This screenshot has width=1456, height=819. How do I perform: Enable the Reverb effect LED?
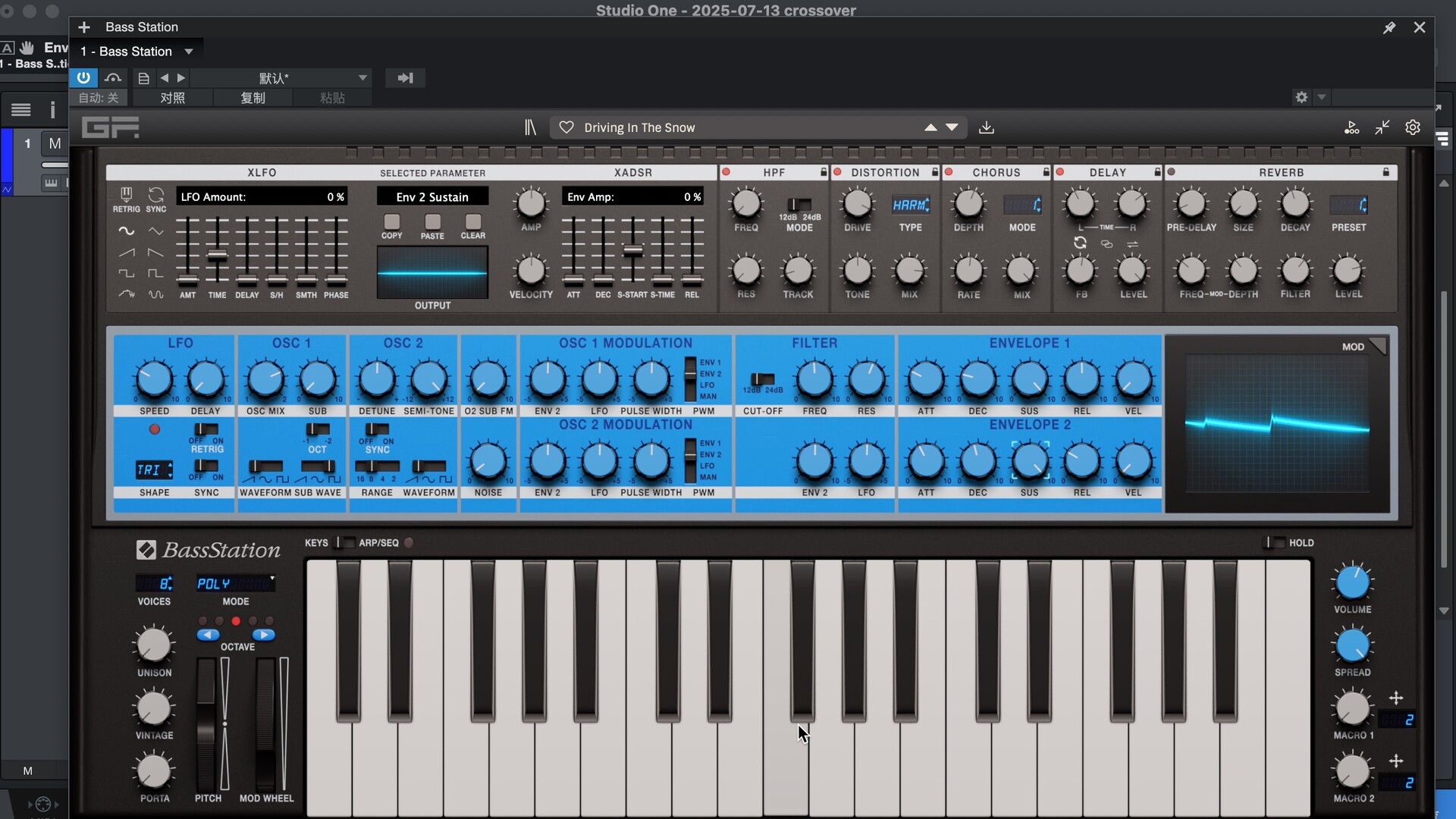[x=1172, y=172]
